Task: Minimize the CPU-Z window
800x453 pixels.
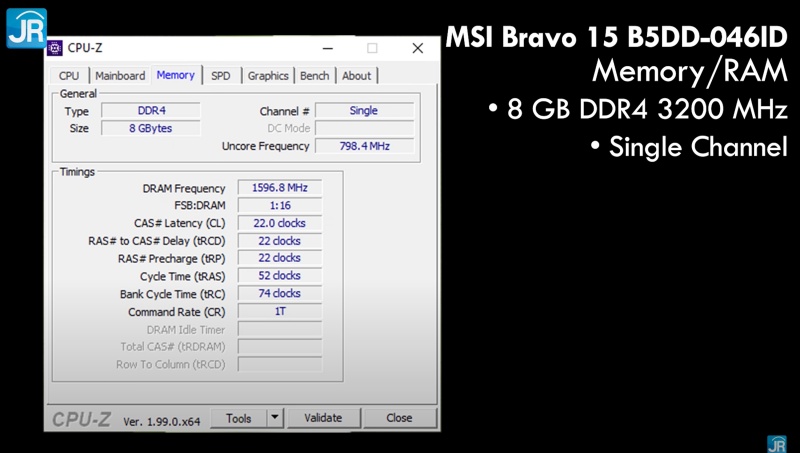Action: click(x=328, y=48)
